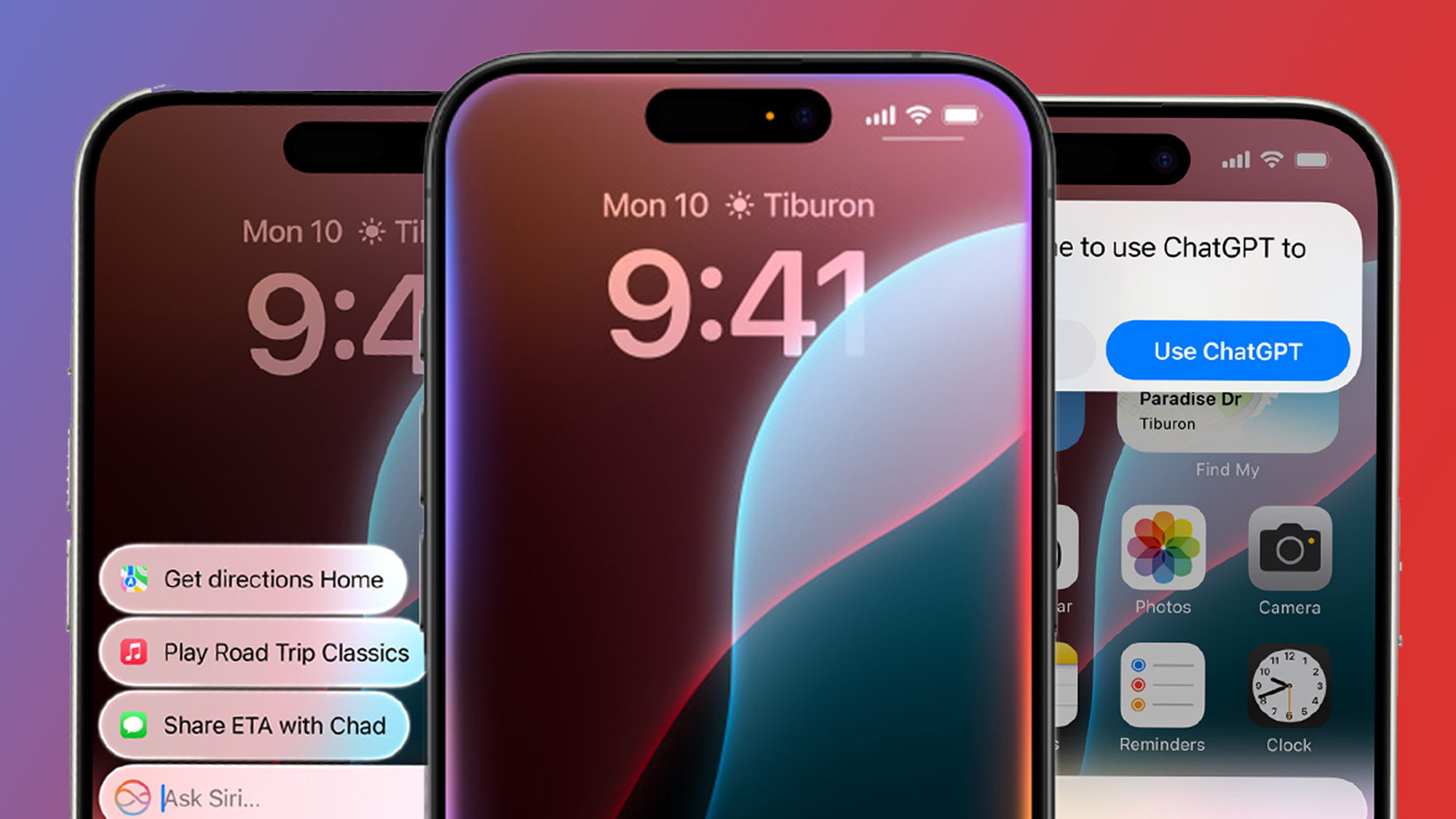Tap the Reminders app icon
Viewport: 1456px width, 819px height.
click(1164, 694)
